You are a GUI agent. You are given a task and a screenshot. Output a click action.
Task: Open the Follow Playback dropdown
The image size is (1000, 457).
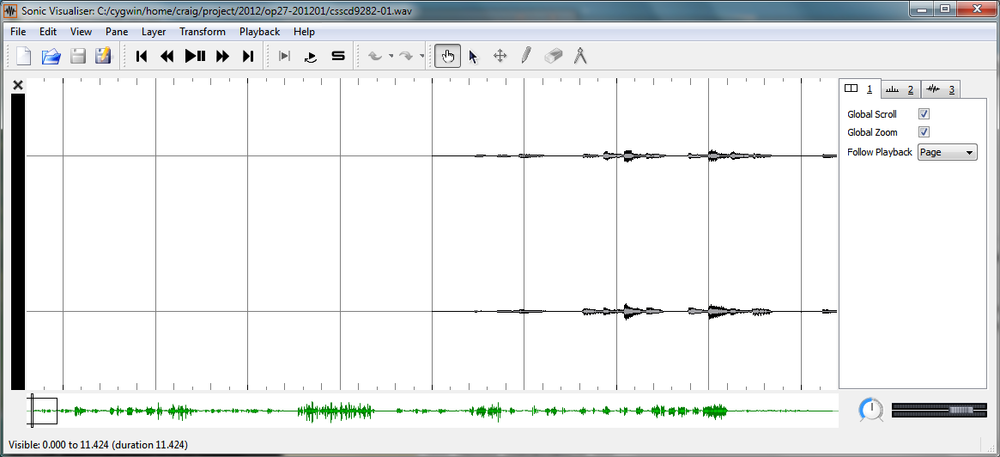[947, 152]
